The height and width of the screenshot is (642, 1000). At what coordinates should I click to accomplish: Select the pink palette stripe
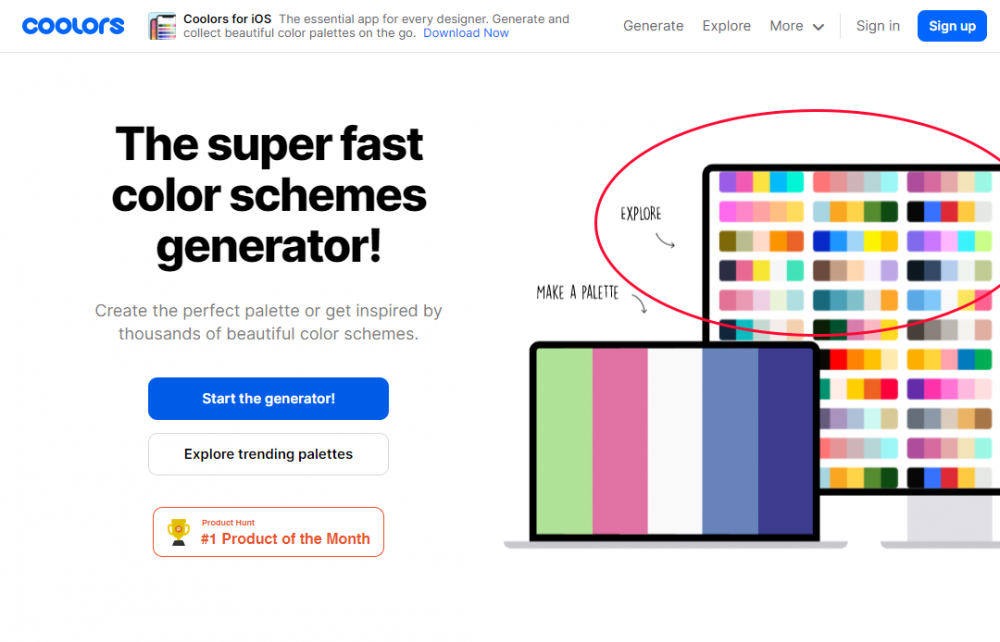620,440
